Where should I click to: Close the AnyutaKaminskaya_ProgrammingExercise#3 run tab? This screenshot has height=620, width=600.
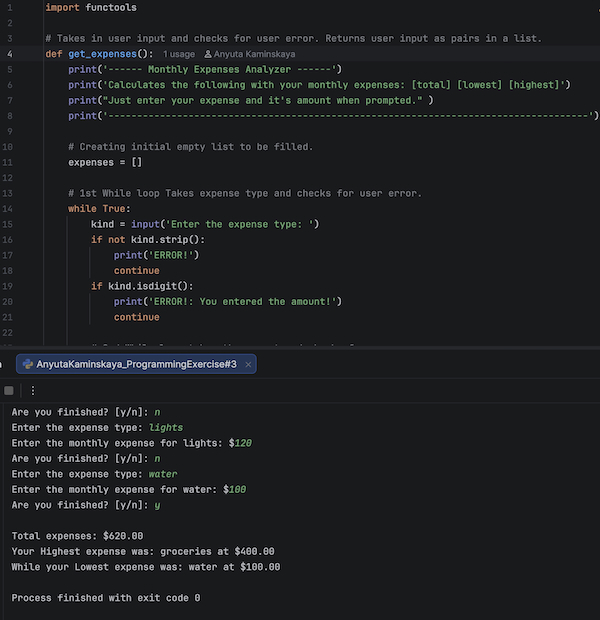pyautogui.click(x=248, y=365)
